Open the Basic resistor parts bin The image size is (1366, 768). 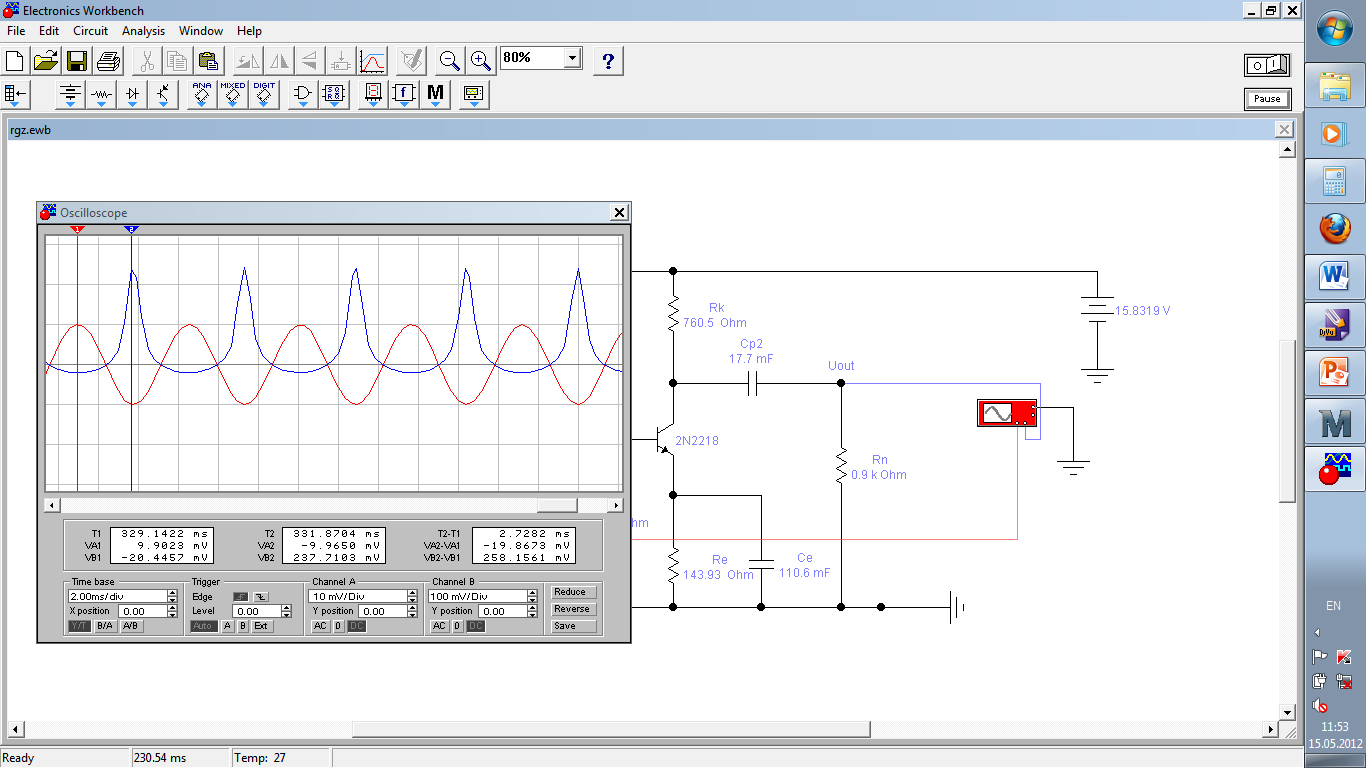tap(101, 95)
